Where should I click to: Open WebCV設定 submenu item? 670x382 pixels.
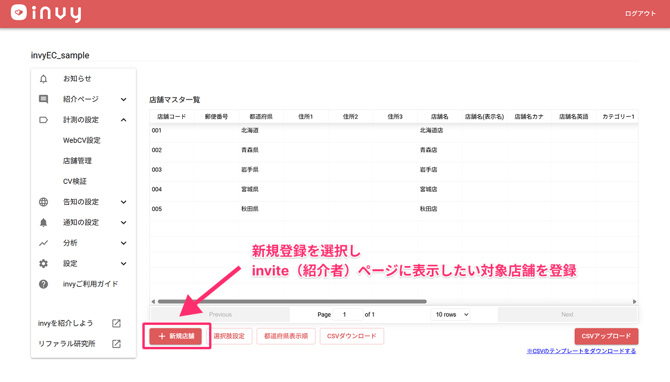[x=82, y=140]
